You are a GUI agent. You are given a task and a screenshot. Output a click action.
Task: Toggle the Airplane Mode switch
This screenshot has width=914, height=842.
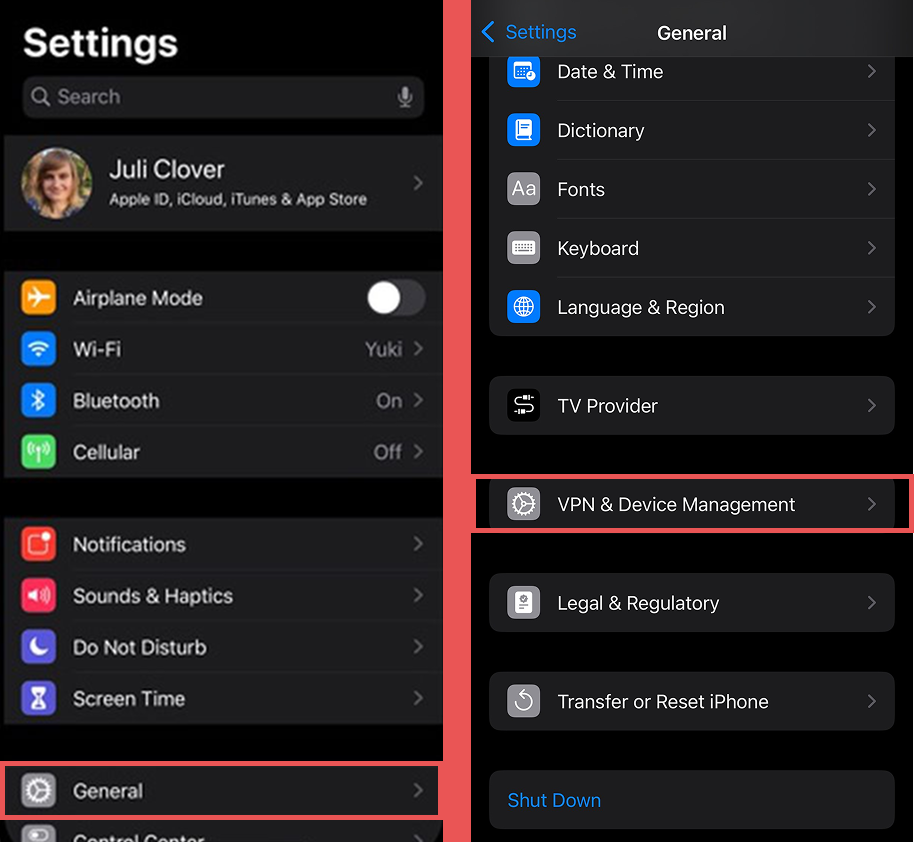(x=395, y=298)
